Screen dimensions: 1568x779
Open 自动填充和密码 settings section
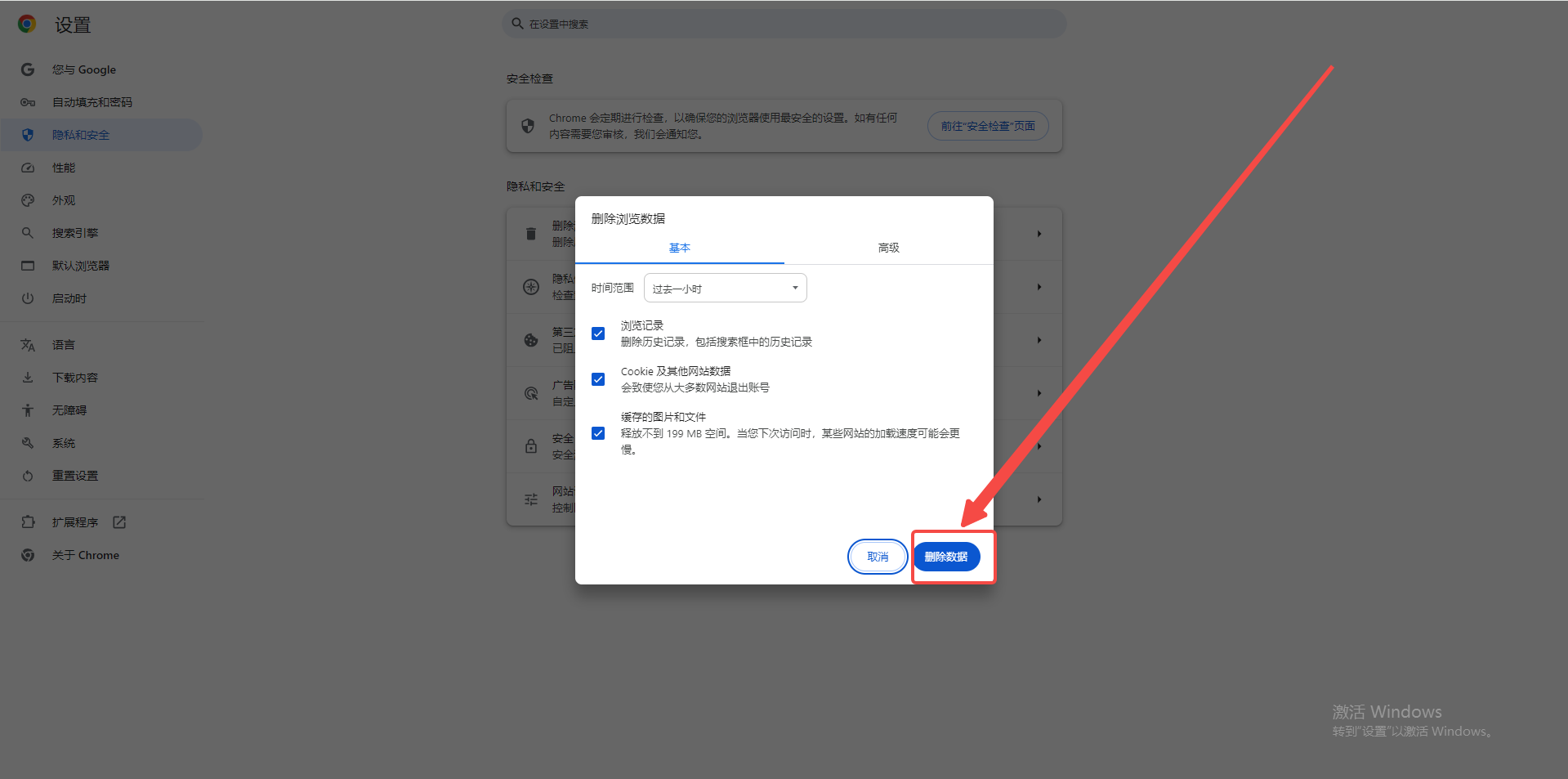click(x=101, y=102)
